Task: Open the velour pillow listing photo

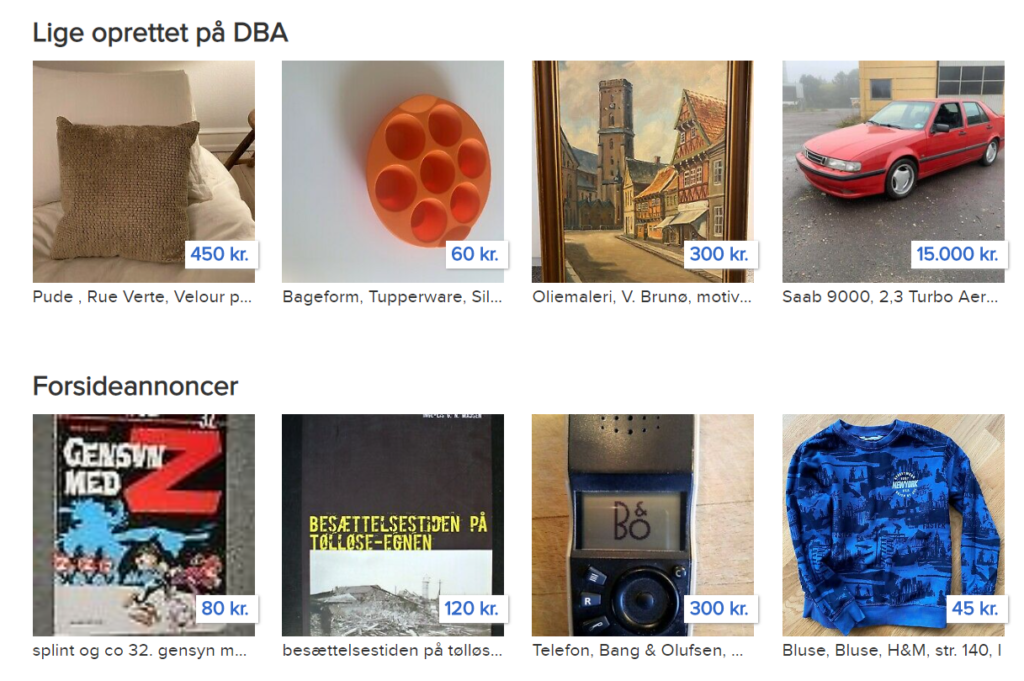Action: [x=144, y=172]
